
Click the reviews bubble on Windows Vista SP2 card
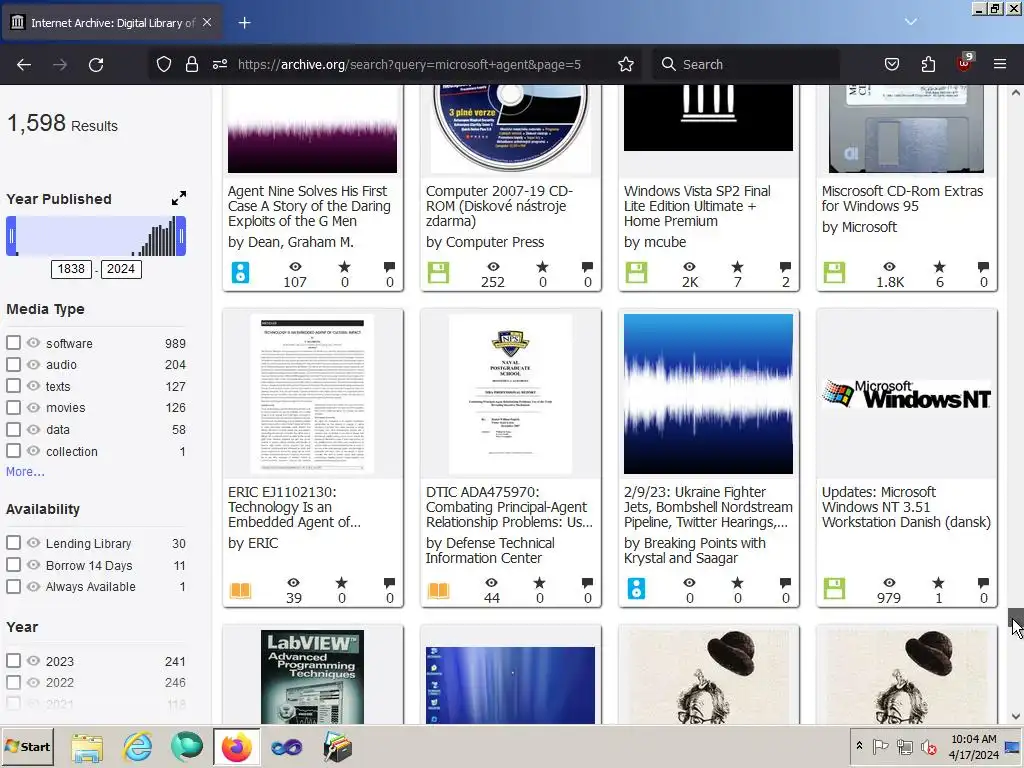click(x=785, y=266)
